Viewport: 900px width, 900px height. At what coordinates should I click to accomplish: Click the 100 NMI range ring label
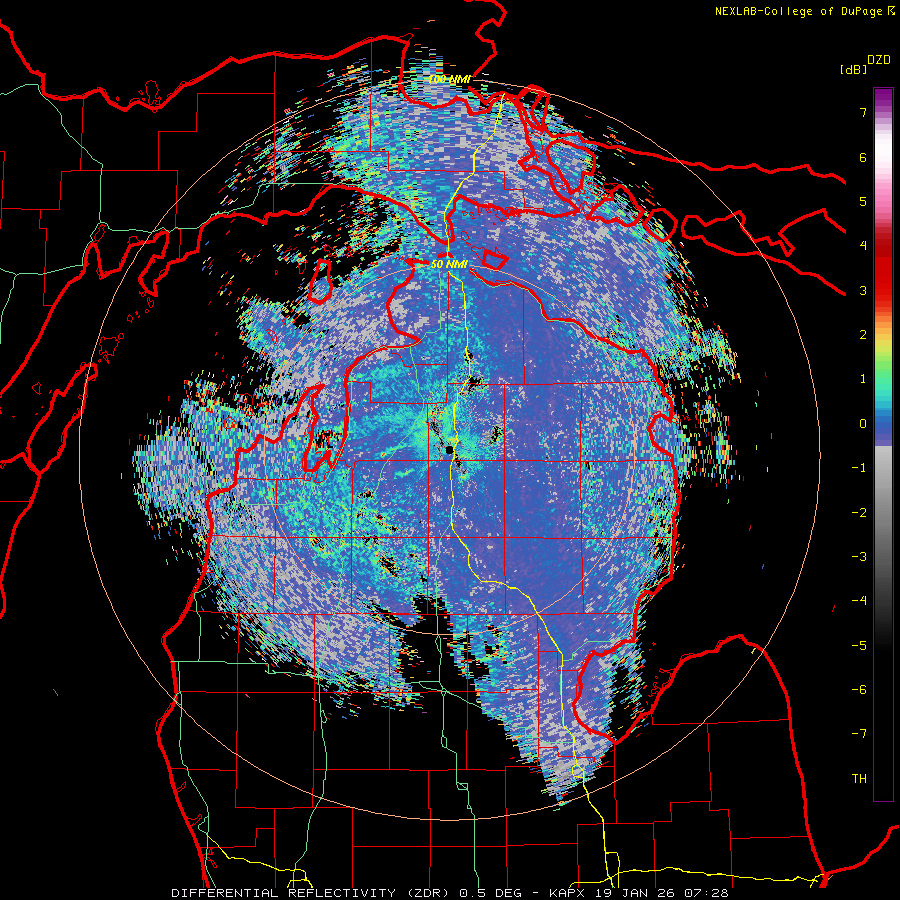[x=449, y=79]
